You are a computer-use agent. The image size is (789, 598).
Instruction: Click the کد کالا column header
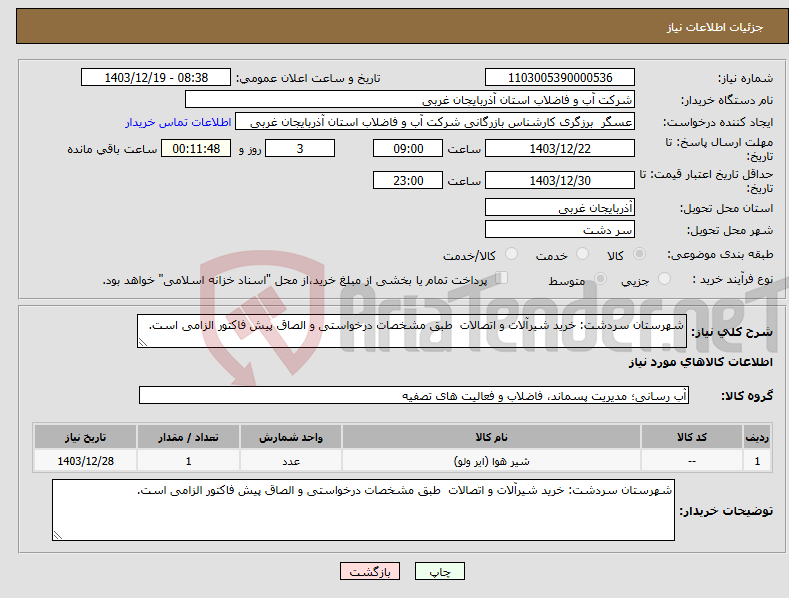click(692, 437)
